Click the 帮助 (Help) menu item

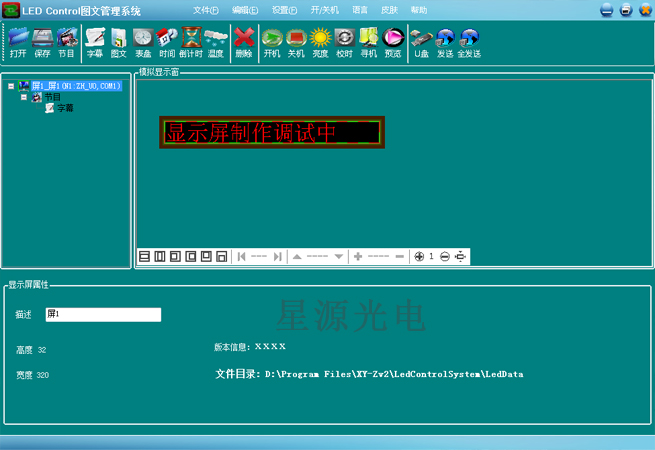click(x=418, y=10)
